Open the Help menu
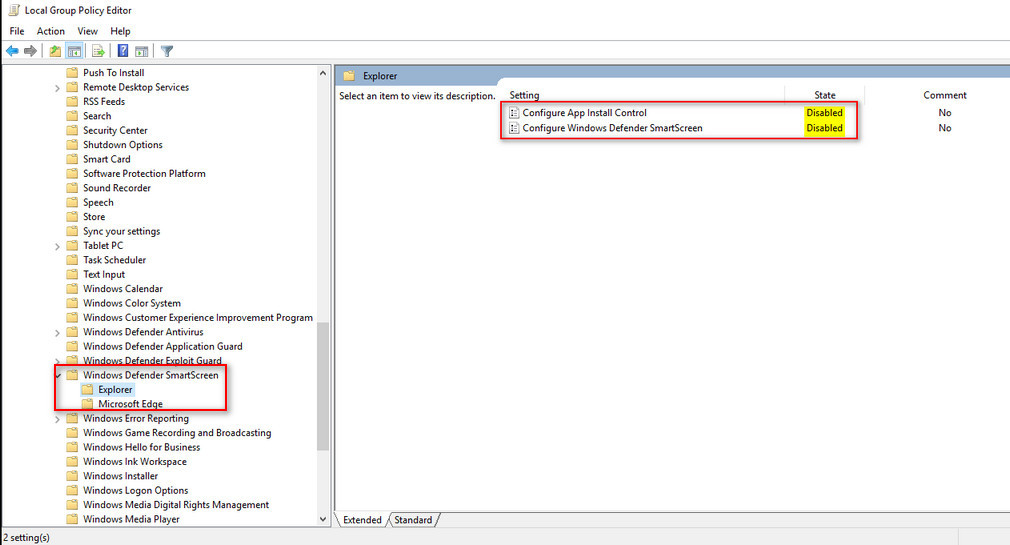 click(120, 31)
